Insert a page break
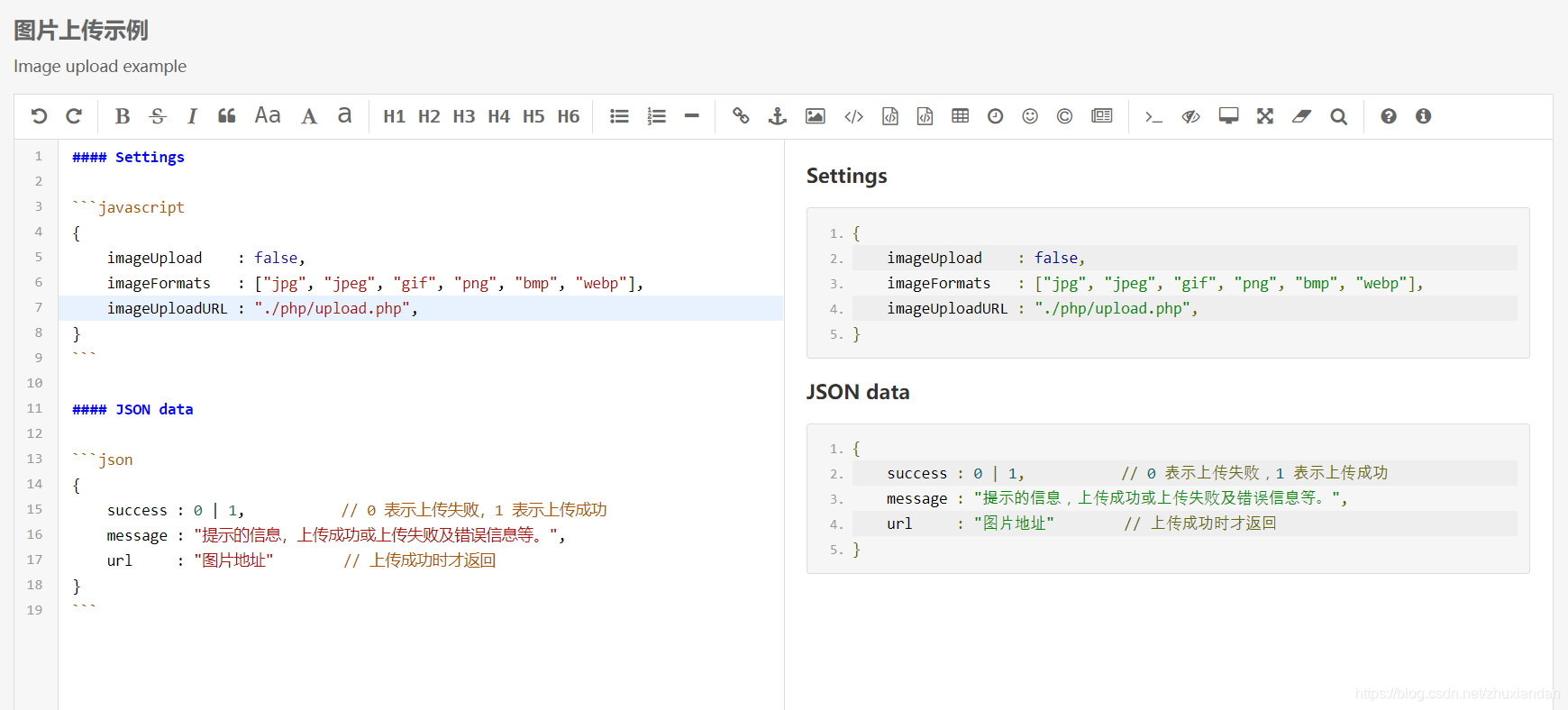Viewport: 1568px width, 710px height. click(1102, 116)
